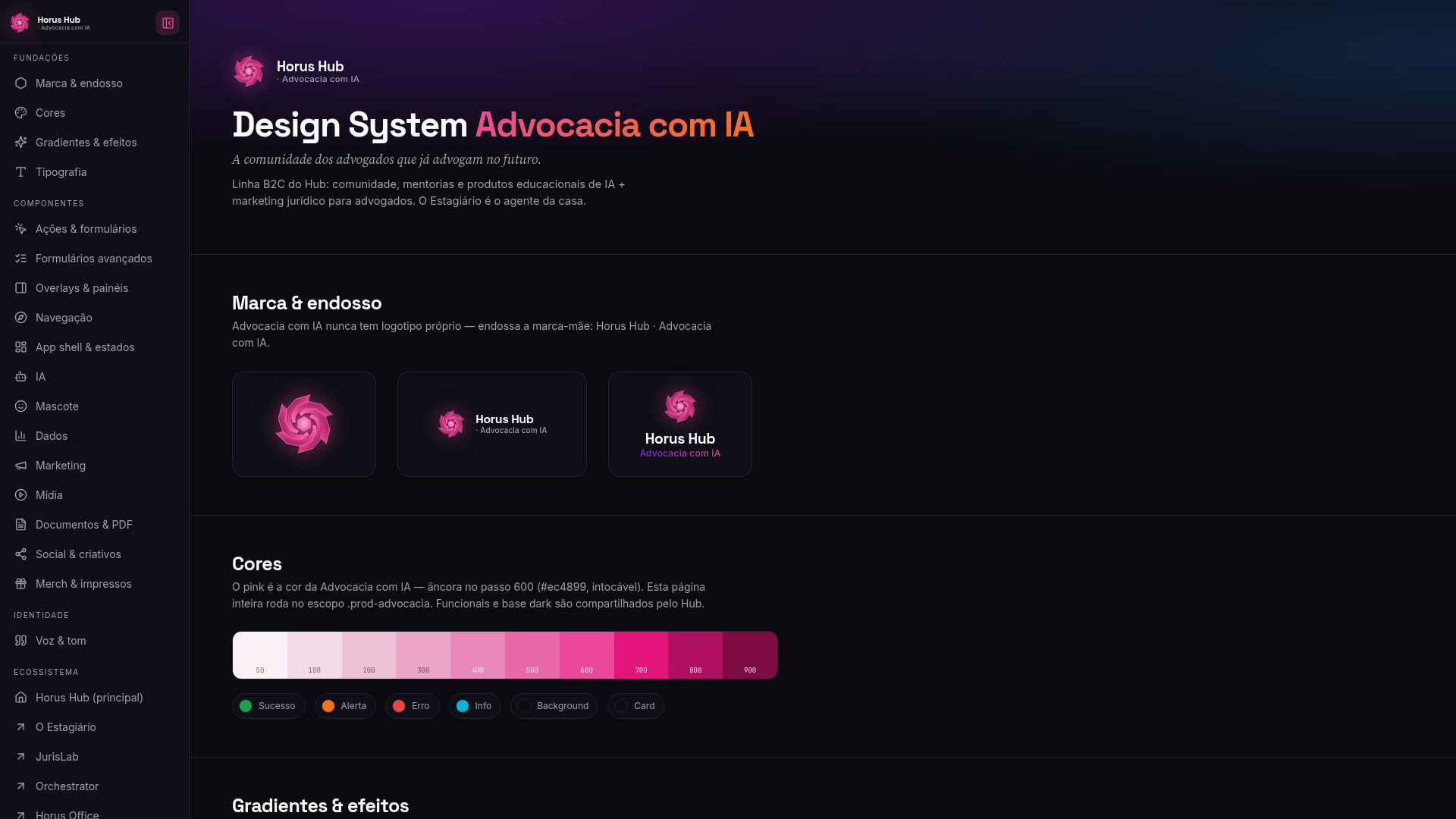Click the panel icon for Overlays & painéis
Image resolution: width=1456 pixels, height=819 pixels.
click(x=20, y=288)
